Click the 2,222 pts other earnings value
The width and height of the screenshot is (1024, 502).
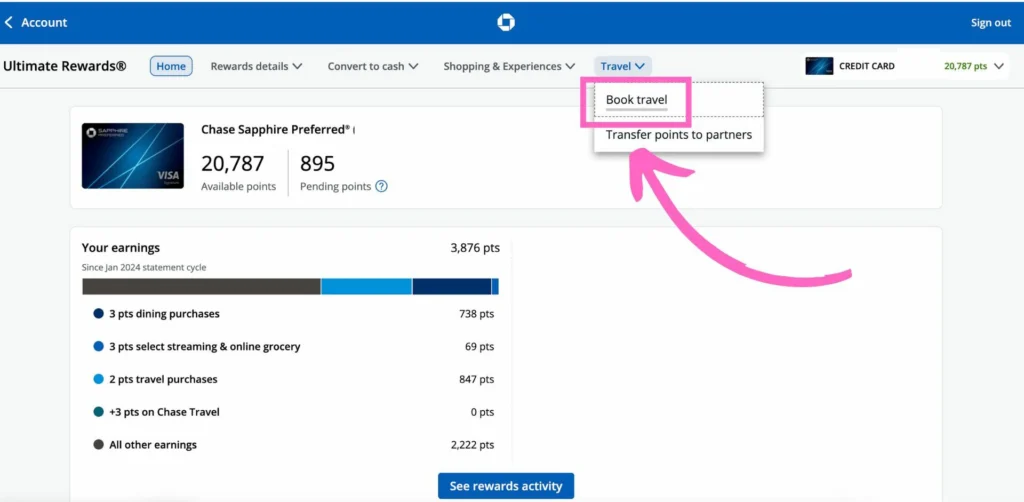[472, 445]
